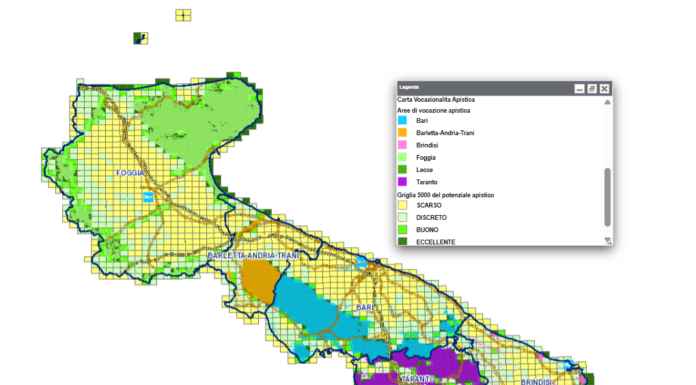Click the Taranto purple legend swatch

tap(402, 182)
